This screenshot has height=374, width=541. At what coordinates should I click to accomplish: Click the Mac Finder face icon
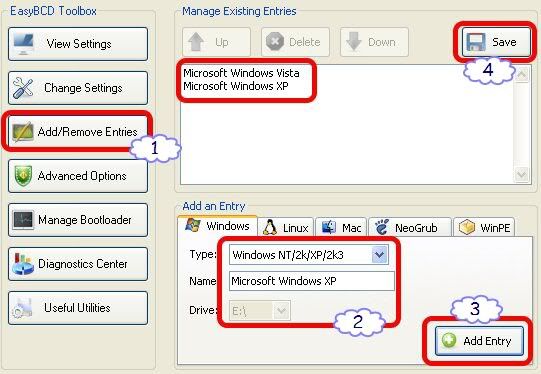coord(328,227)
